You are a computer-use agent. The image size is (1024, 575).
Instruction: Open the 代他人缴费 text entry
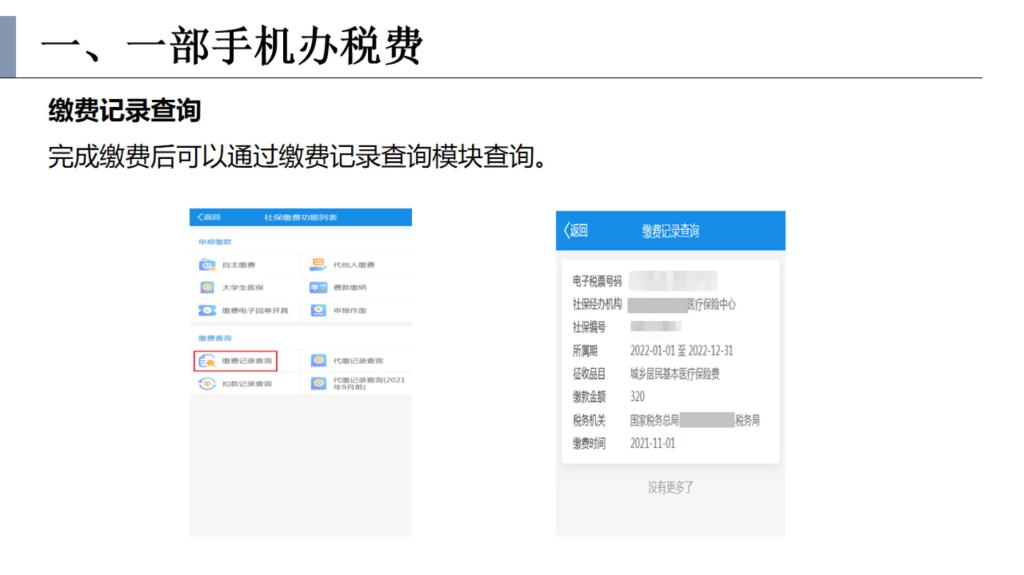tap(353, 265)
